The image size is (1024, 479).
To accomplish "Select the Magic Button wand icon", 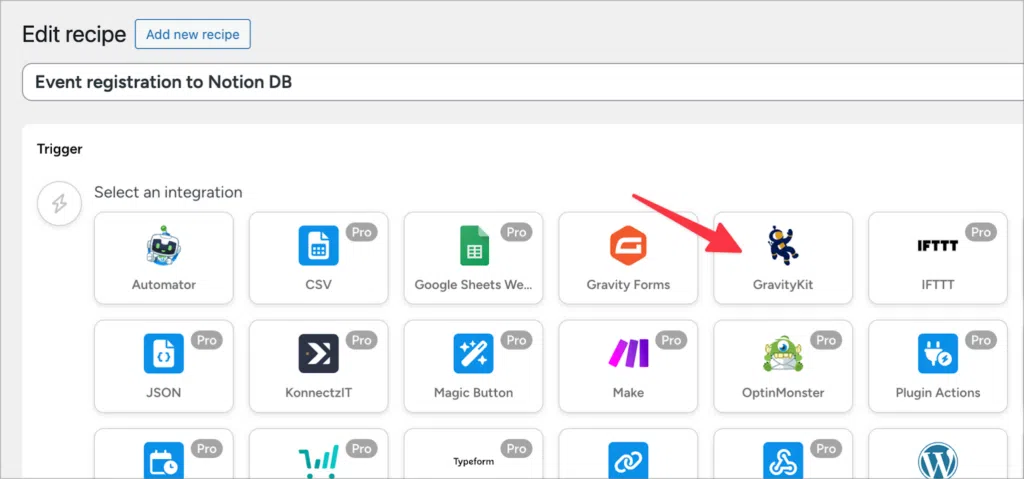I will pos(473,354).
